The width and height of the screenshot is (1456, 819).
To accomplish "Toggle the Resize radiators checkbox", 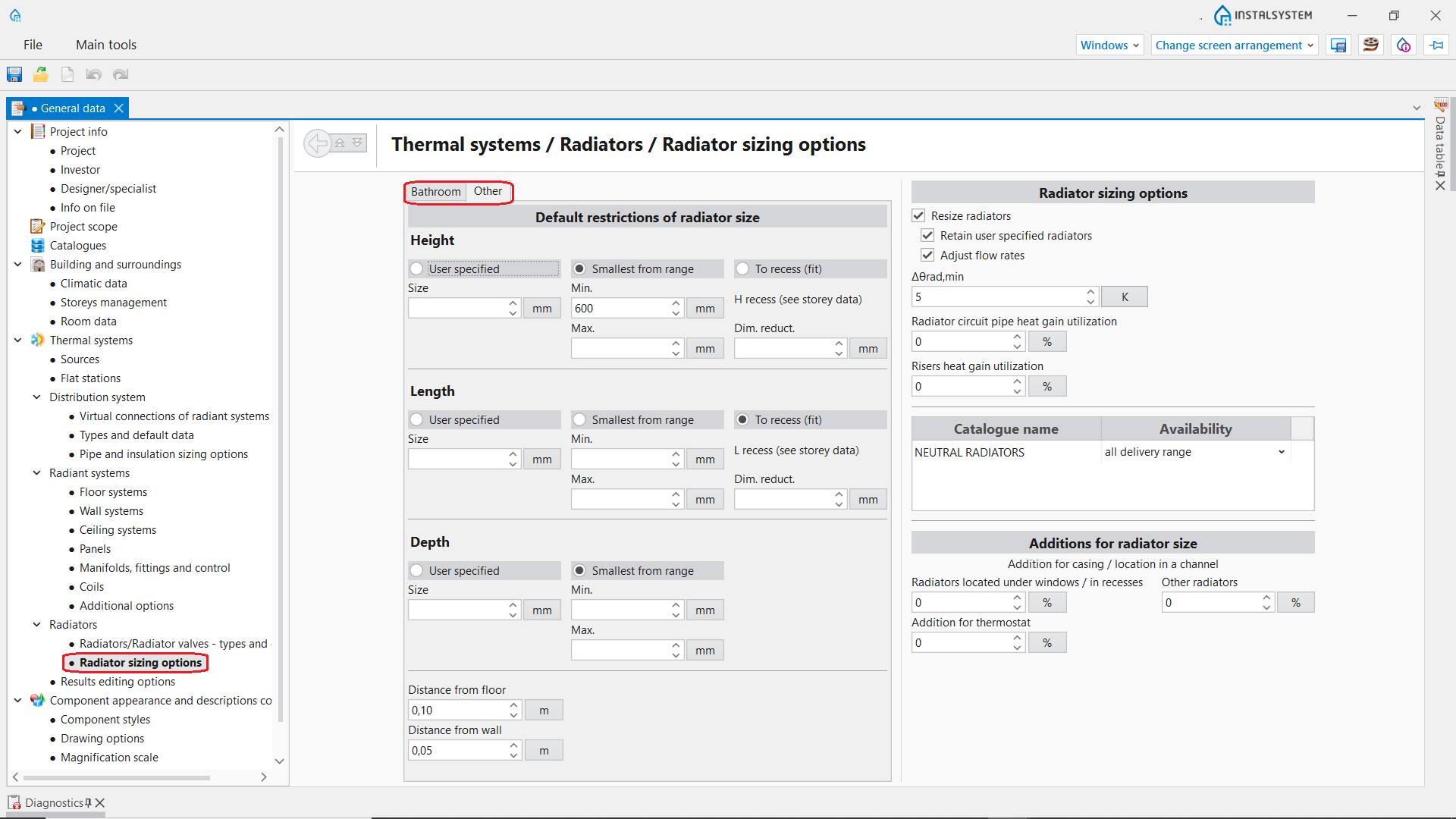I will 919,216.
